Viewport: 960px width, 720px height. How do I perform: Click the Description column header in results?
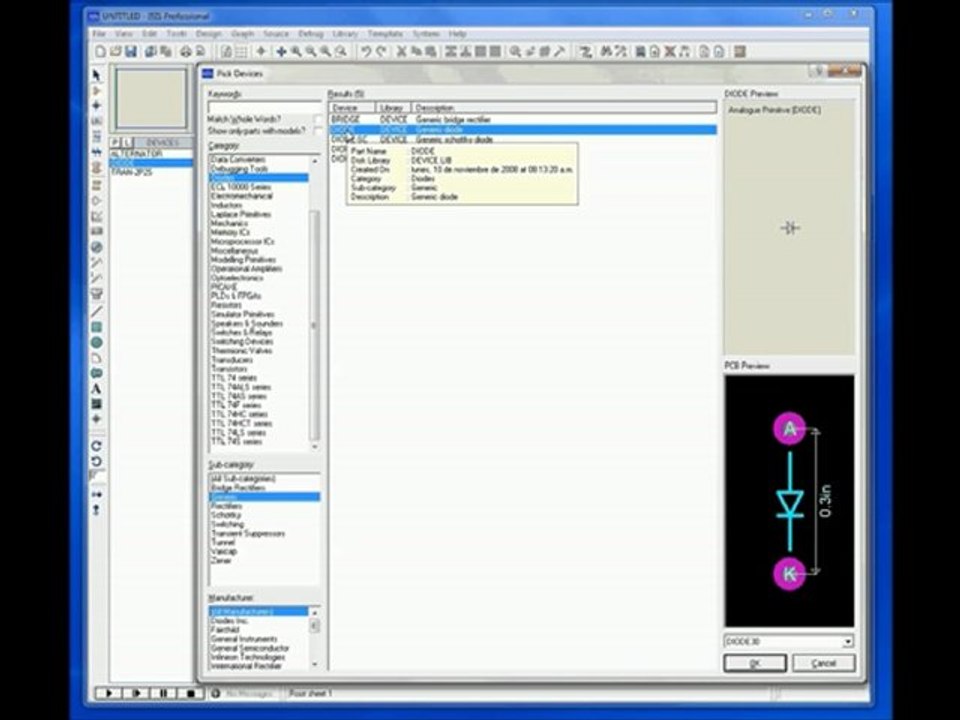click(563, 108)
